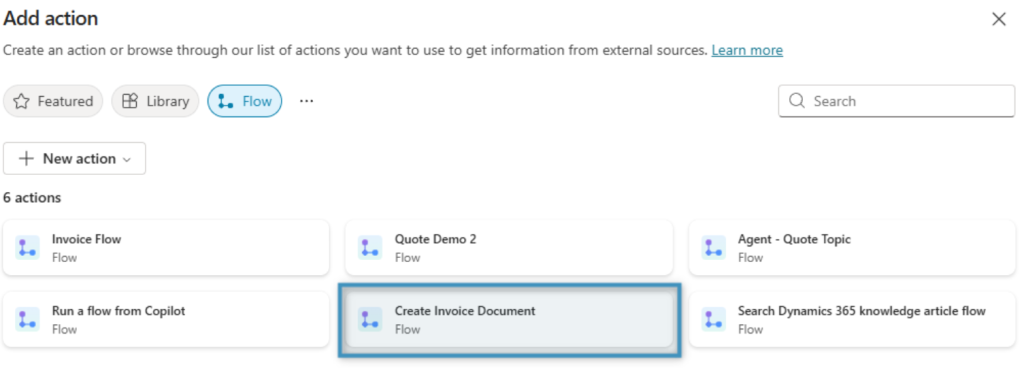Screen dimensions: 1024x373
Task: Click the Run a flow from Copilot icon
Action: [x=27, y=319]
